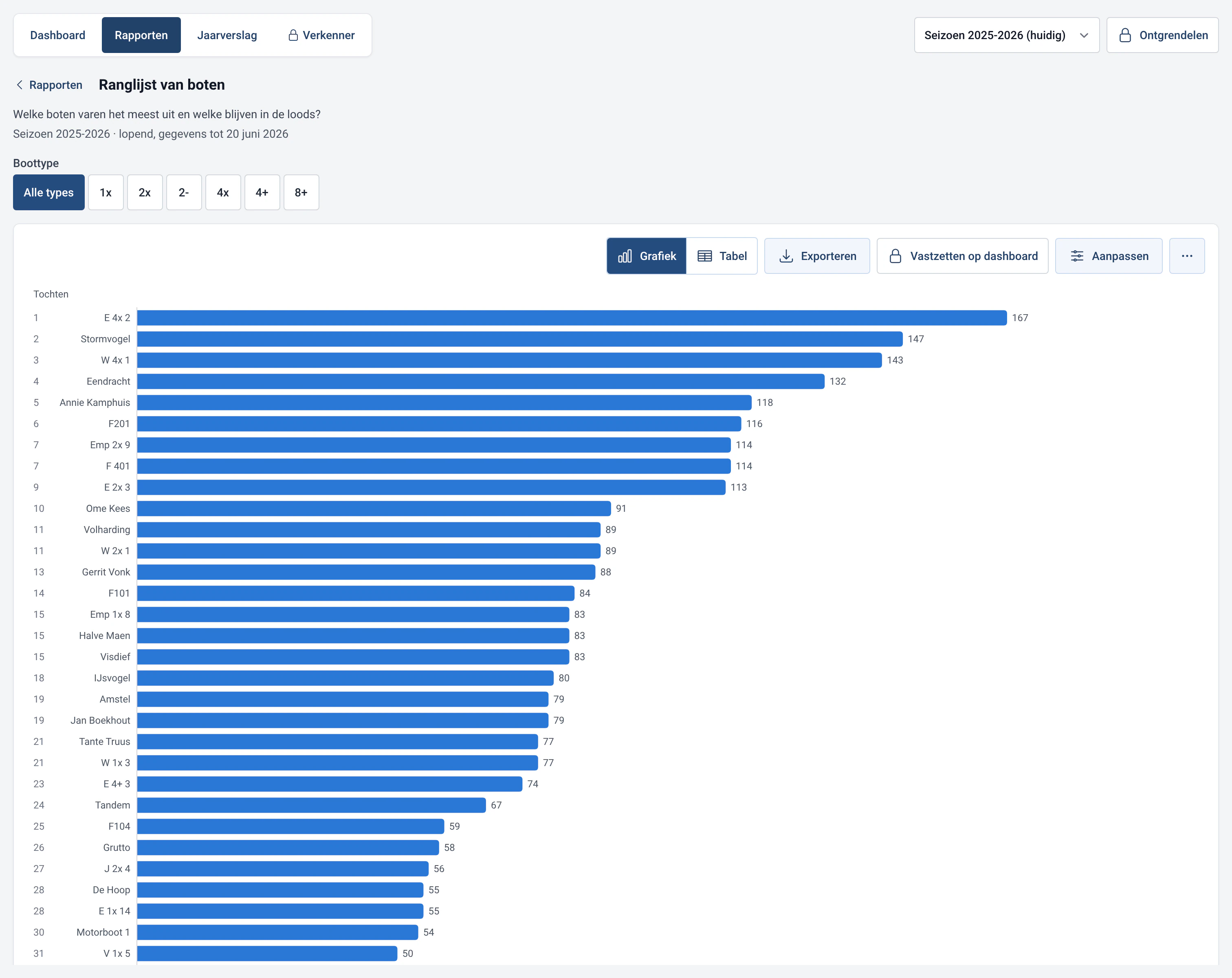
Task: Select the Alle types boat filter
Action: 48,192
